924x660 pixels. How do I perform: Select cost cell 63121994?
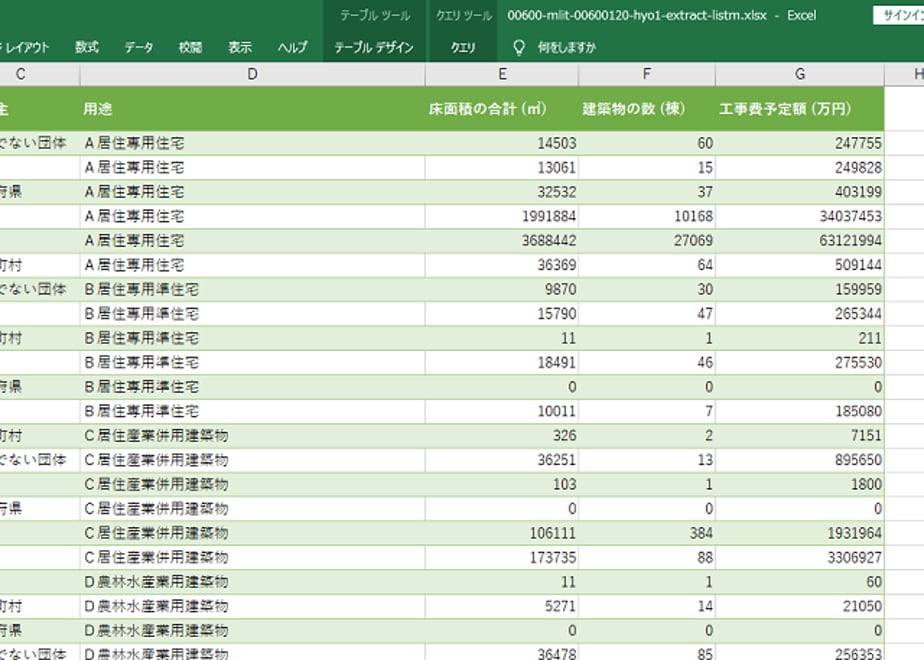[800, 241]
